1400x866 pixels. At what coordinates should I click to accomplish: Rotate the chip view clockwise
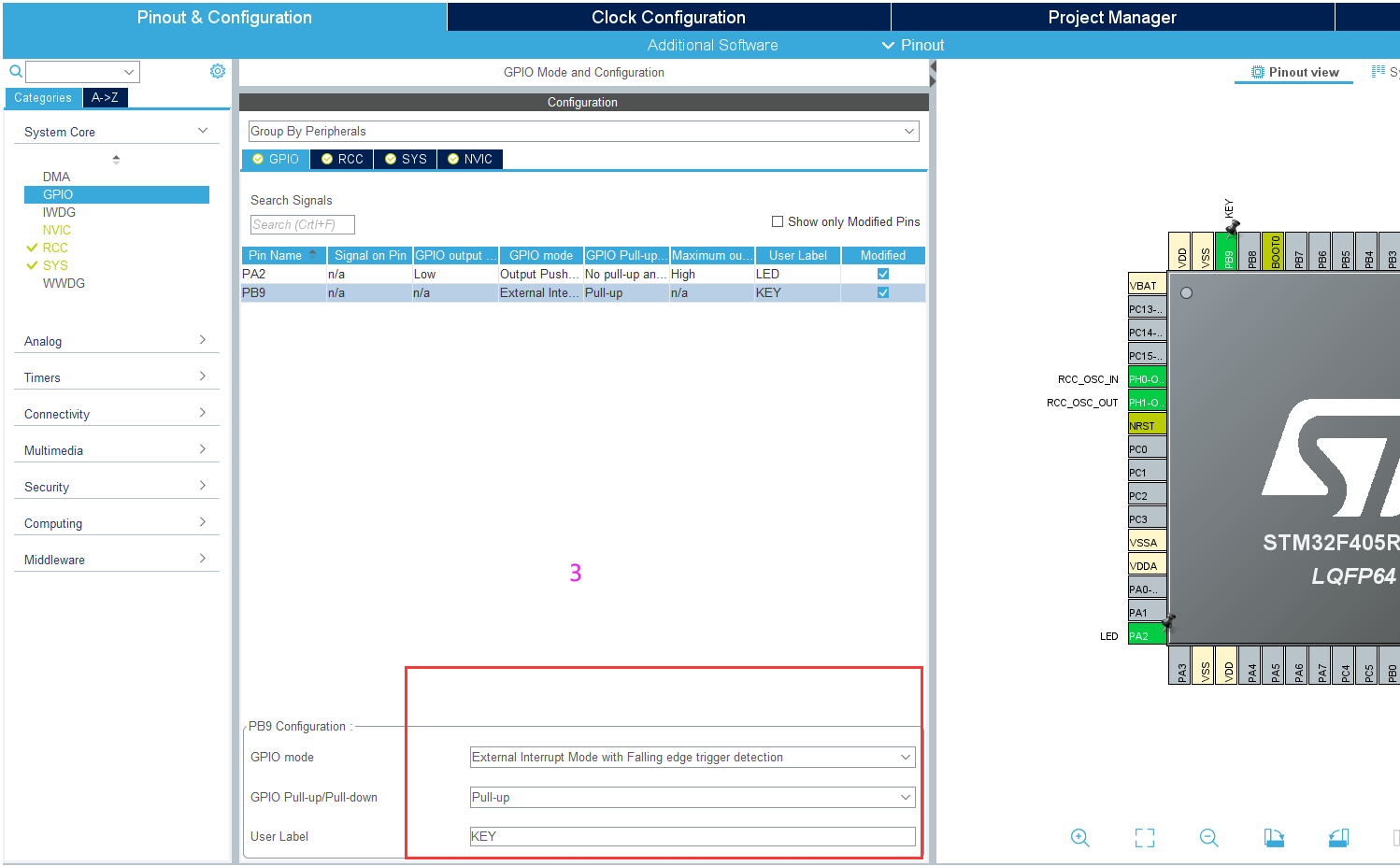click(1274, 838)
